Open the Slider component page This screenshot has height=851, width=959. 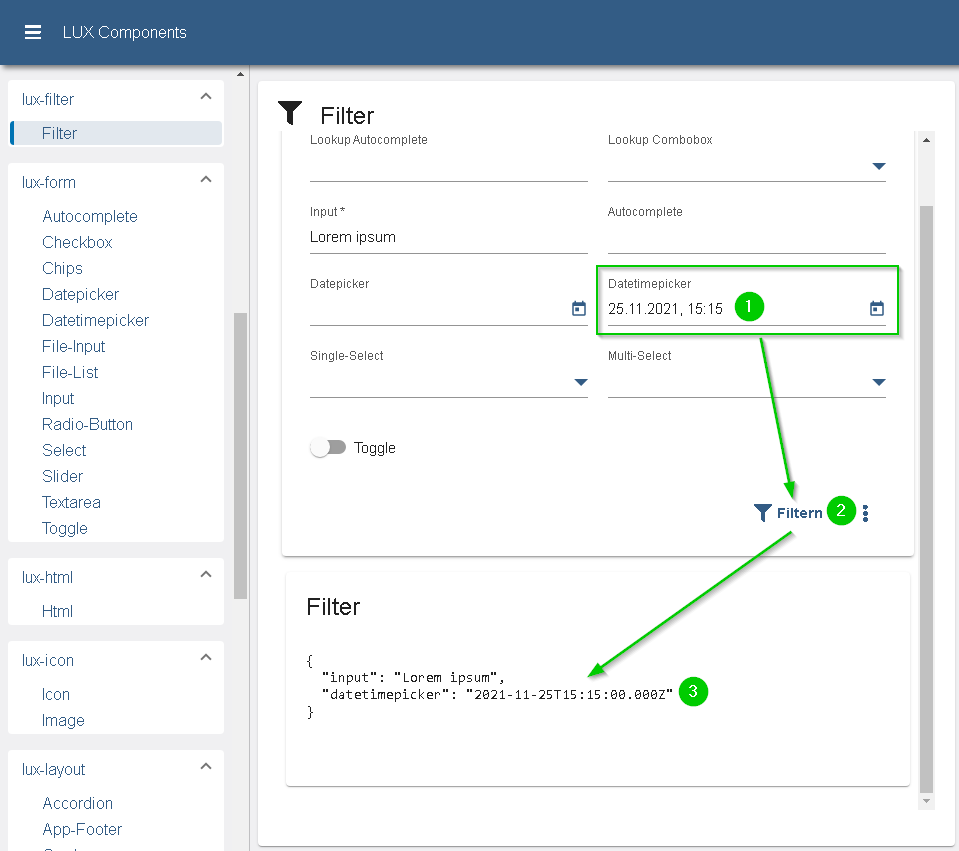[62, 476]
